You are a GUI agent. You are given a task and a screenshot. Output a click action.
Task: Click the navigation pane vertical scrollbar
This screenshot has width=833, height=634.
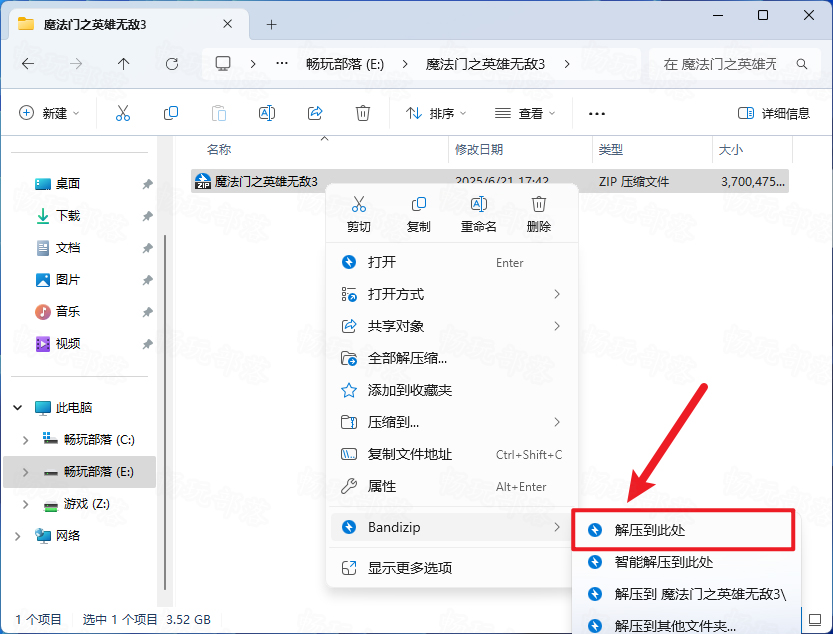click(x=165, y=412)
